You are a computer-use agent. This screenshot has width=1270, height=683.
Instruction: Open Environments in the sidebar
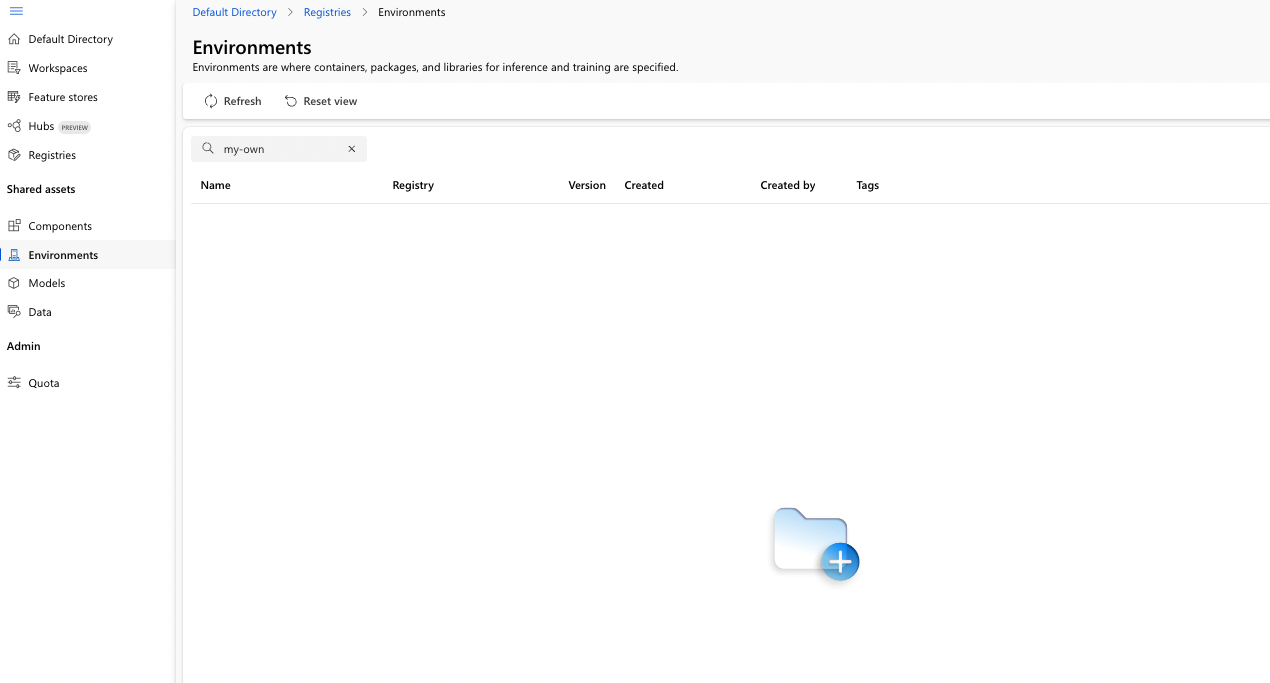tap(62, 254)
